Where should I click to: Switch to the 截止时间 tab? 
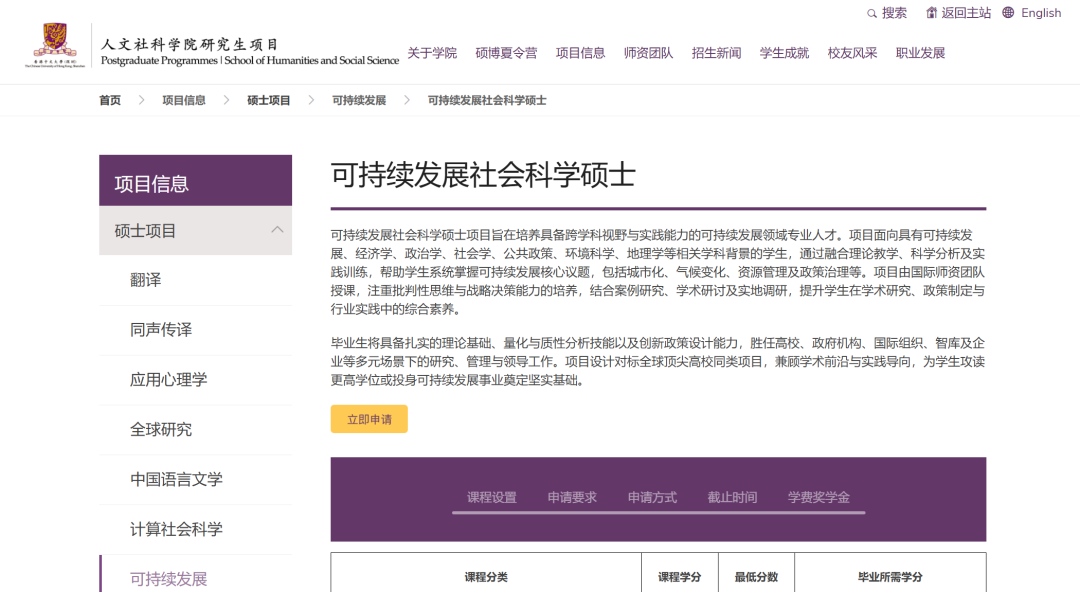point(731,496)
